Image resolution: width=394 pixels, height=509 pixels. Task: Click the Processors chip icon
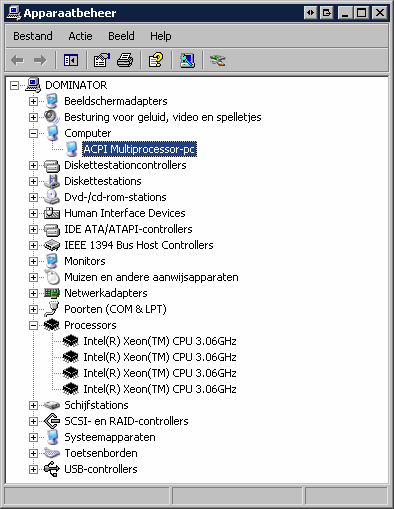tap(52, 325)
